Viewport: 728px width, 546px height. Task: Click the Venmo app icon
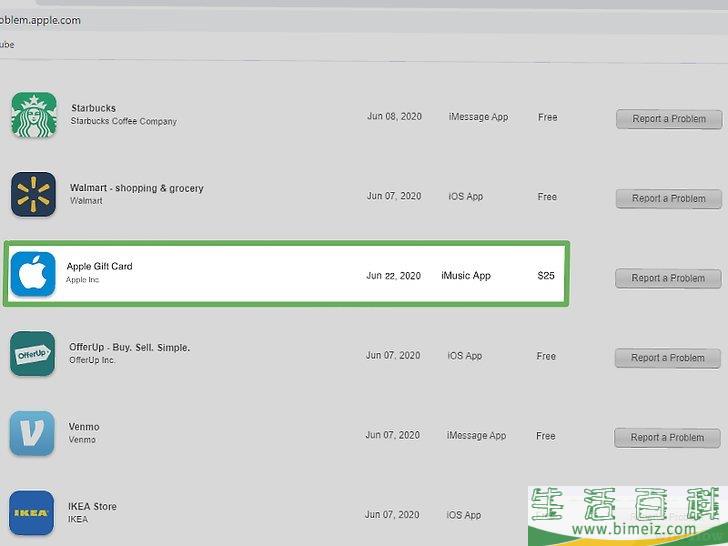pos(32,433)
